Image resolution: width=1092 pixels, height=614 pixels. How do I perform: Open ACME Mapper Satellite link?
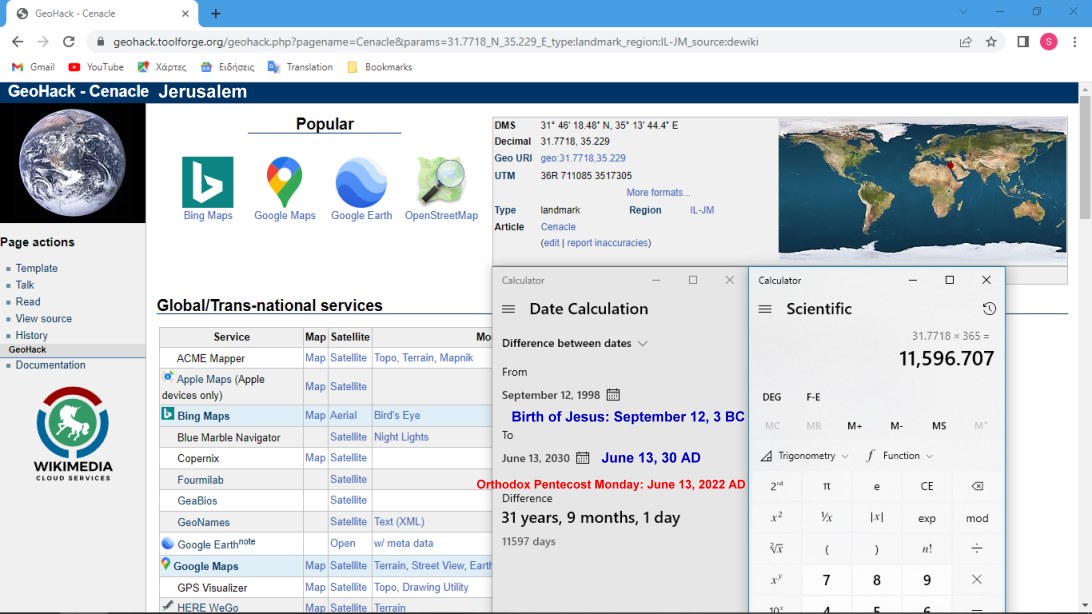pyautogui.click(x=348, y=357)
